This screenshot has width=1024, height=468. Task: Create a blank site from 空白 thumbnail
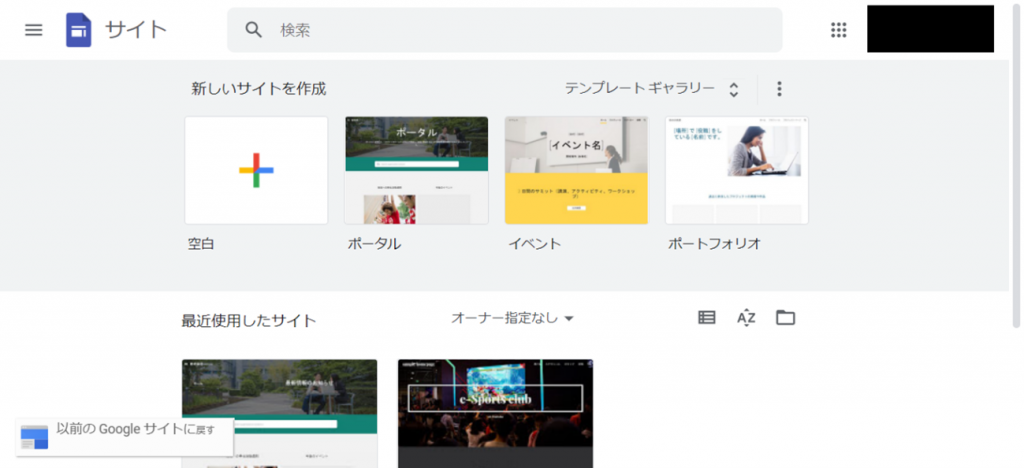click(256, 170)
